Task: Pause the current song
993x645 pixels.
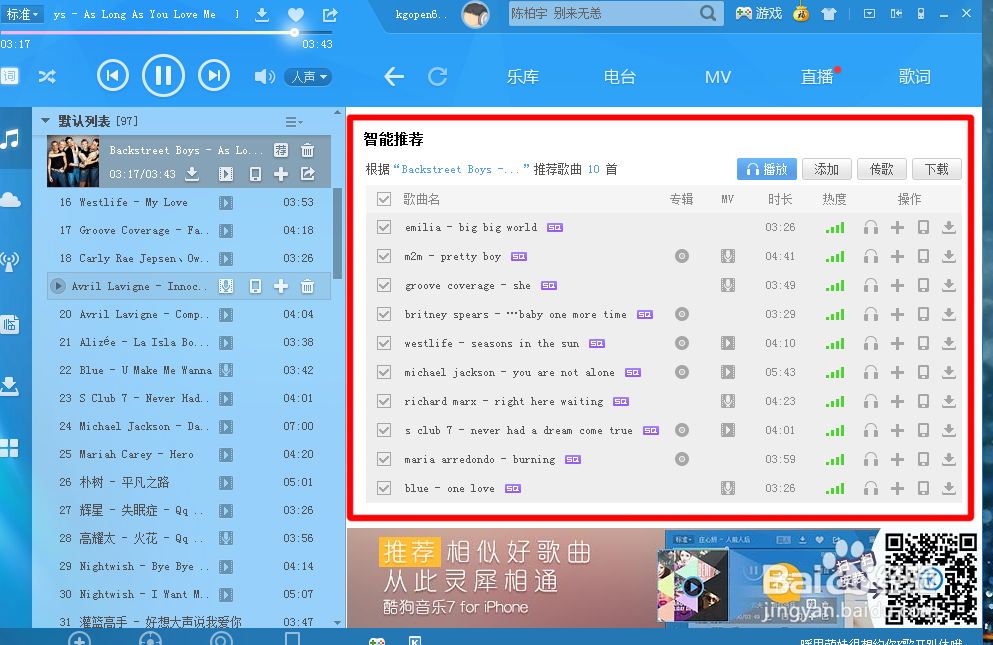Action: point(163,75)
